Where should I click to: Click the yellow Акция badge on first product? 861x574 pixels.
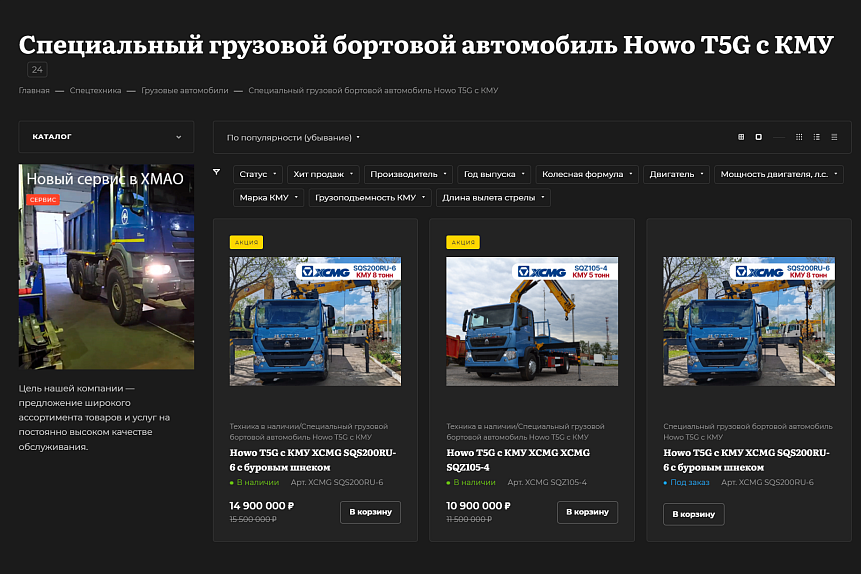point(246,242)
